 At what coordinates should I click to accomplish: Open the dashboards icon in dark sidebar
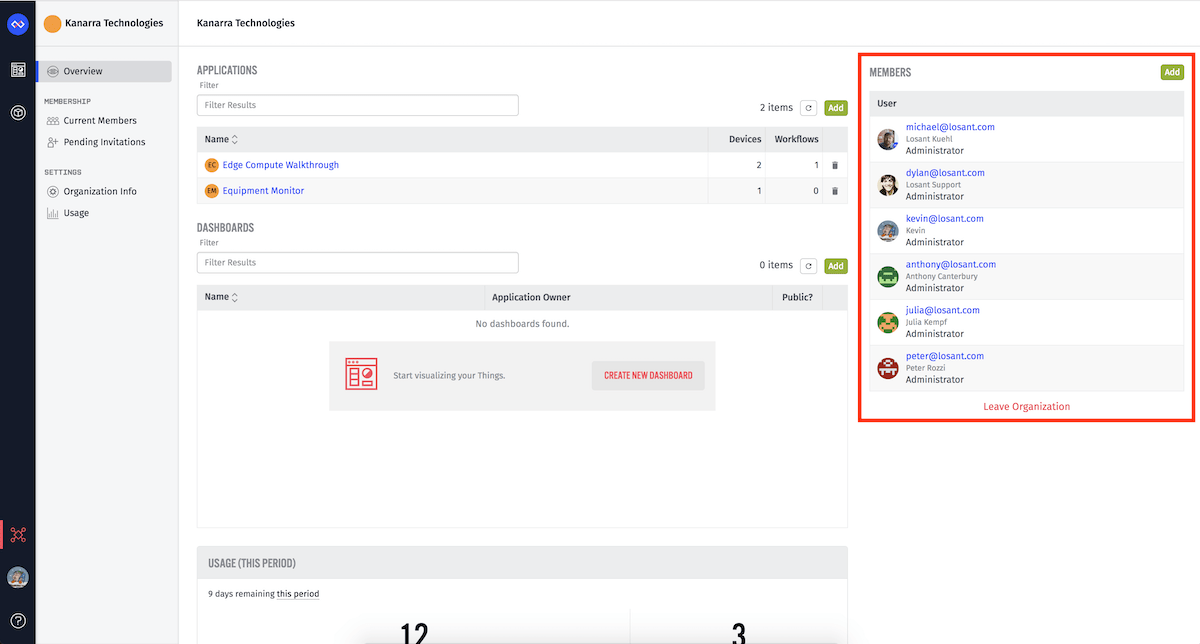(x=18, y=70)
